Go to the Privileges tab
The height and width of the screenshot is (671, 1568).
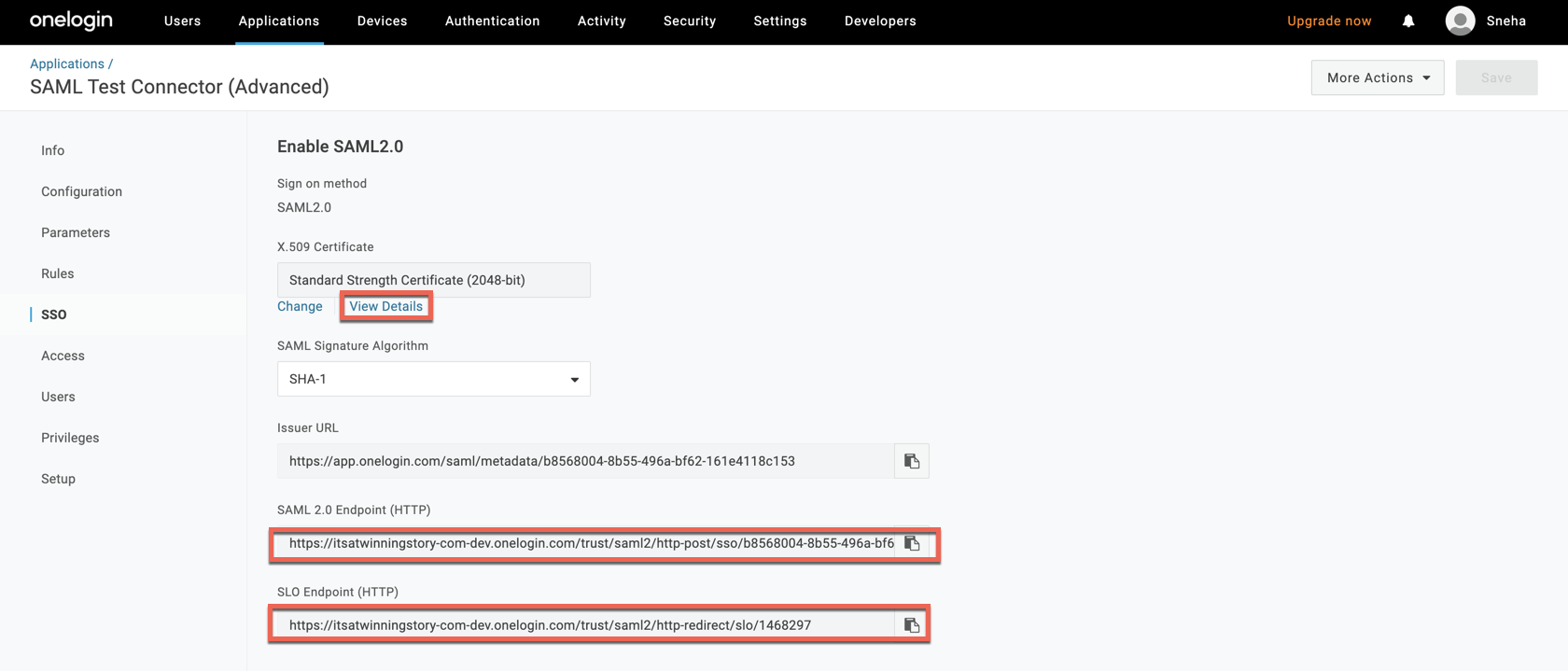click(x=70, y=438)
